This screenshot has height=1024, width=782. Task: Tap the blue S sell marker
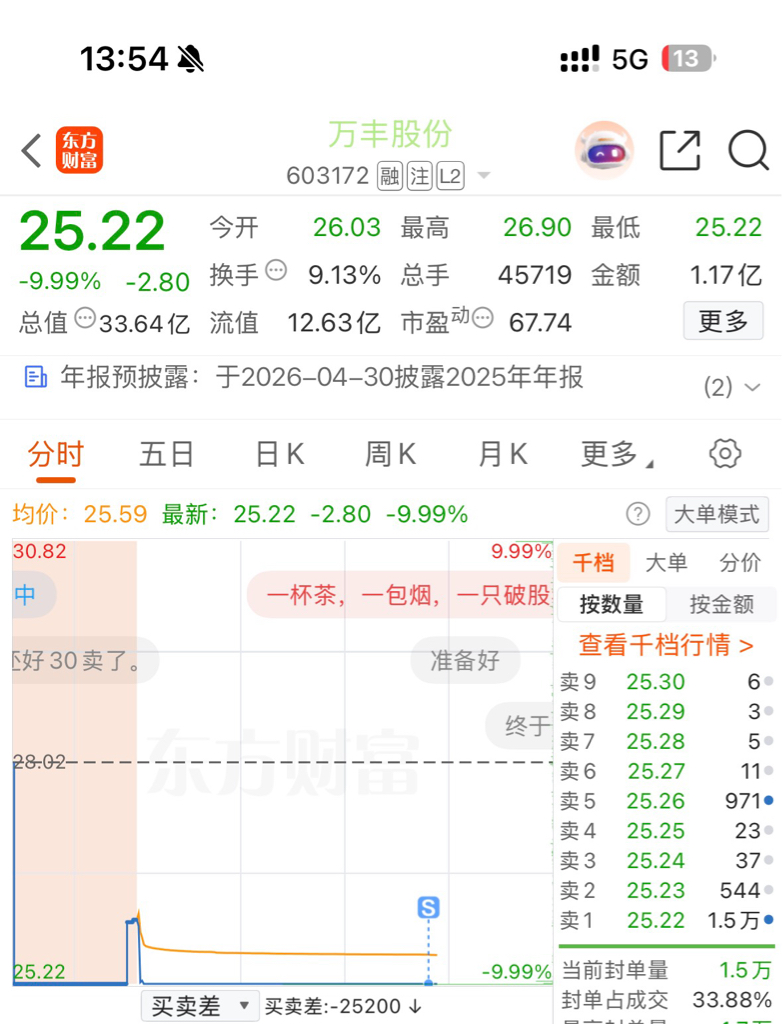(x=429, y=907)
